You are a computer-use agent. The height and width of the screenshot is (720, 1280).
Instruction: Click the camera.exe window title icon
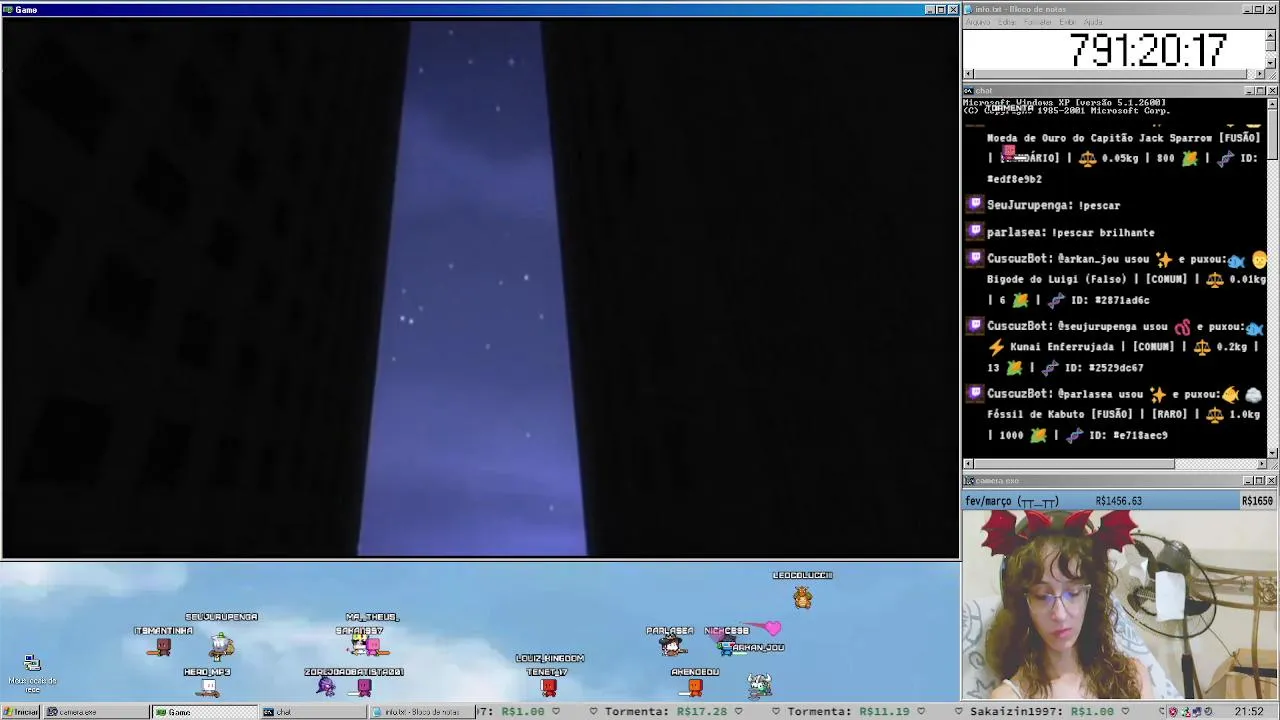pos(969,481)
